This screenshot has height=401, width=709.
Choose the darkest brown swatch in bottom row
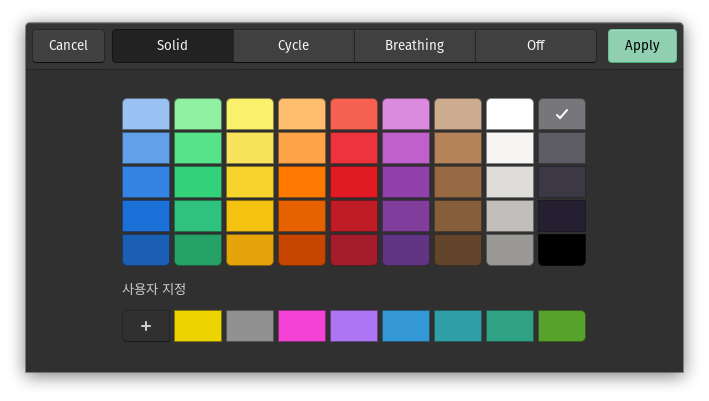pos(458,250)
